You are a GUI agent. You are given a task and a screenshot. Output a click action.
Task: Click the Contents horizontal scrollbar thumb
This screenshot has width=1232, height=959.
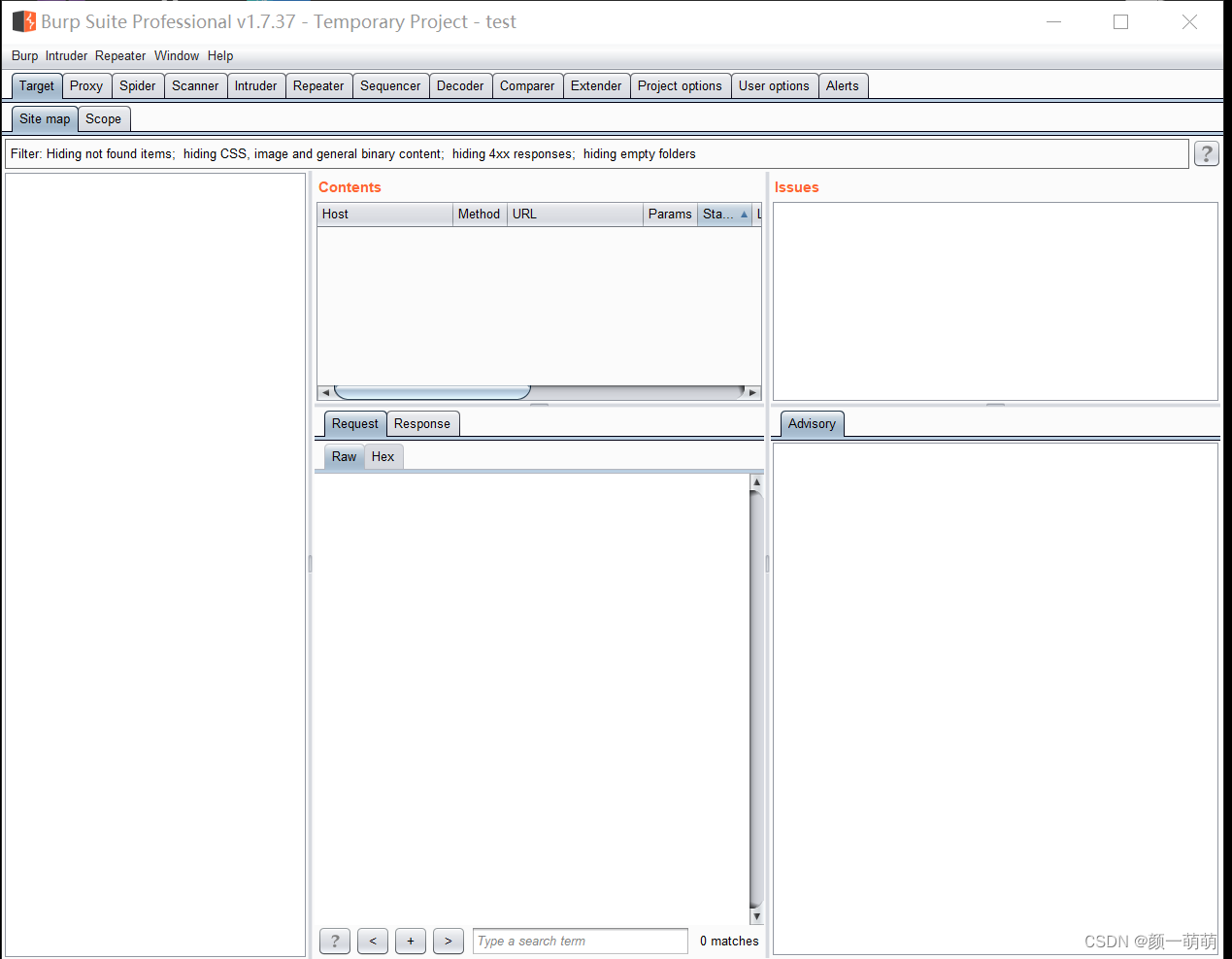point(432,392)
